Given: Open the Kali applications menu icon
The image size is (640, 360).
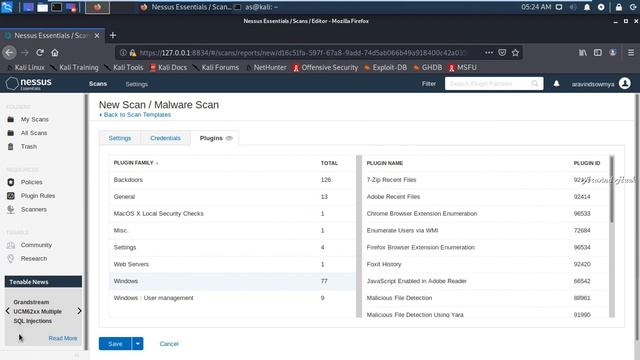Looking at the screenshot, I should [7, 7].
